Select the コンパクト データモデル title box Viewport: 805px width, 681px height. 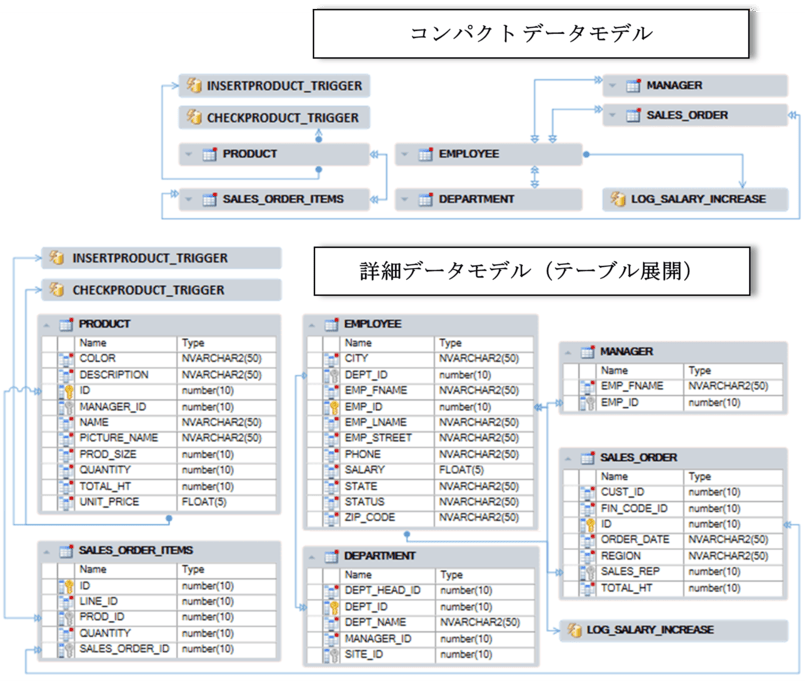(530, 34)
